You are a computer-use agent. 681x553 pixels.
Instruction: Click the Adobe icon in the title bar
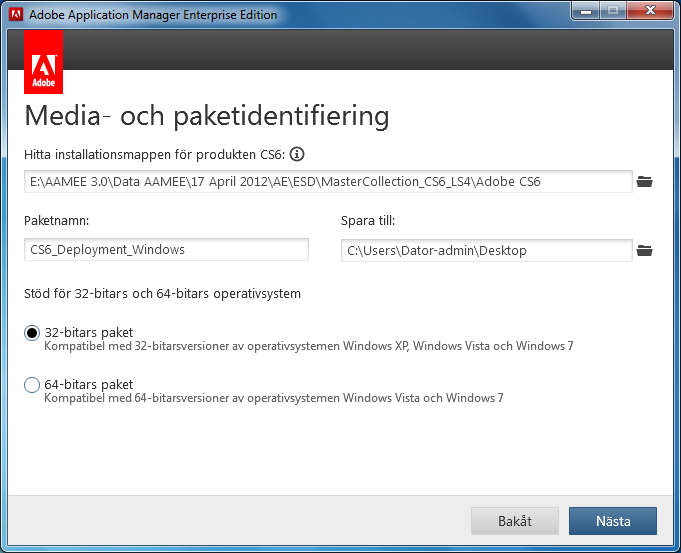point(16,14)
